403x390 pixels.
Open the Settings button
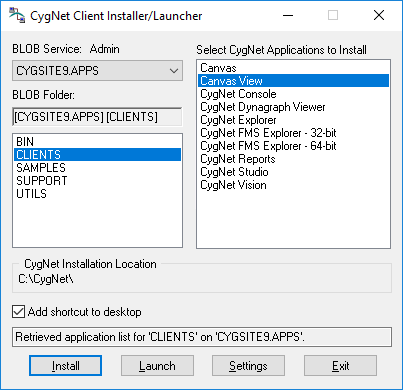tap(248, 366)
